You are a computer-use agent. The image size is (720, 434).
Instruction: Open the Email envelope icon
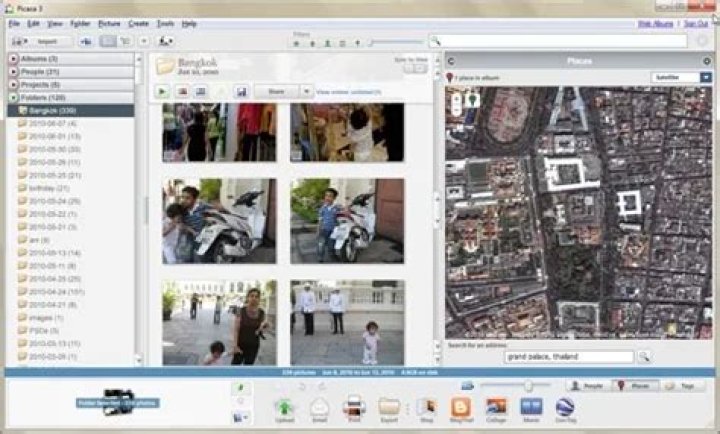320,407
